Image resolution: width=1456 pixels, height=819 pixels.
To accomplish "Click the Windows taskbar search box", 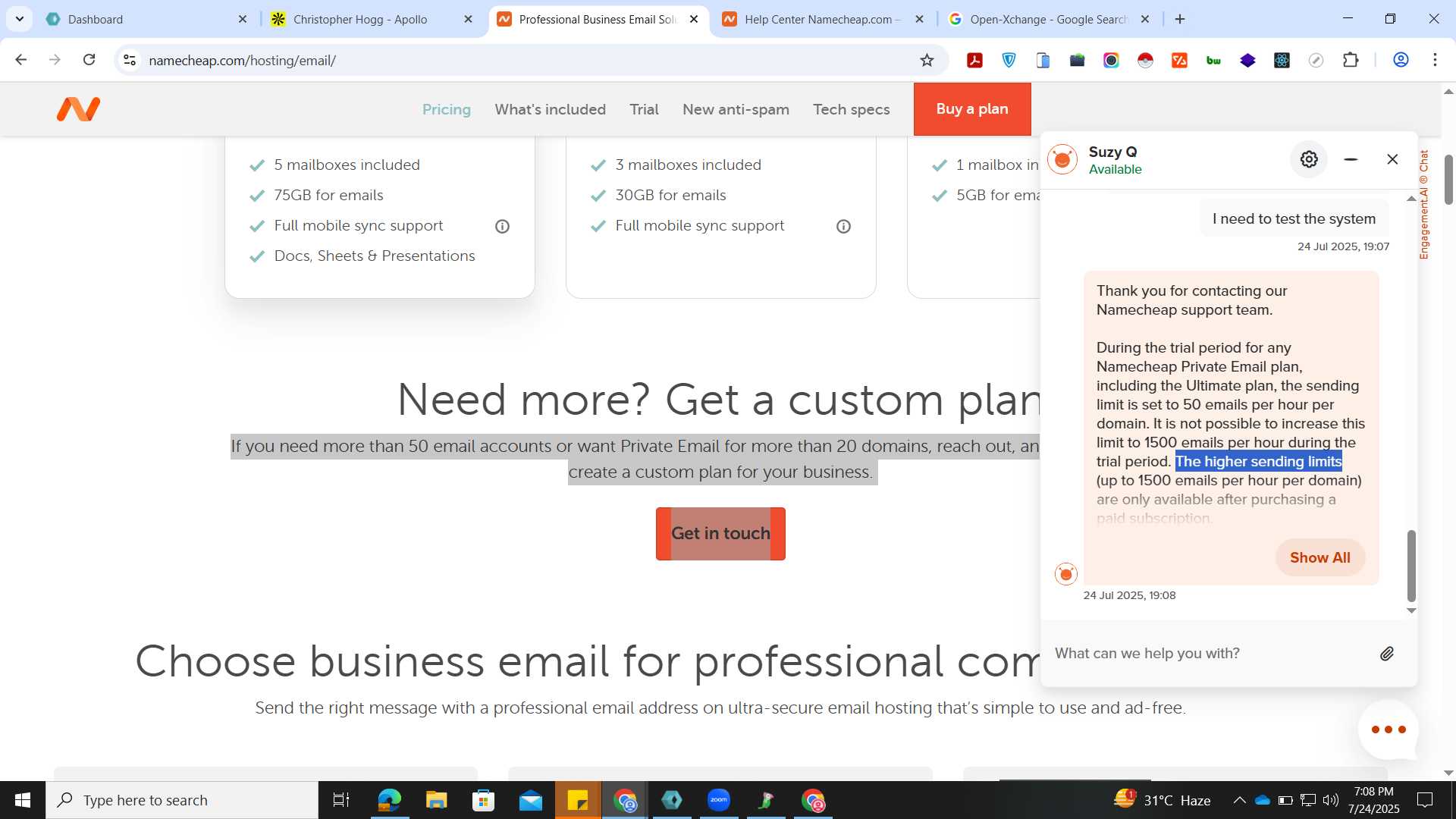I will point(182,800).
